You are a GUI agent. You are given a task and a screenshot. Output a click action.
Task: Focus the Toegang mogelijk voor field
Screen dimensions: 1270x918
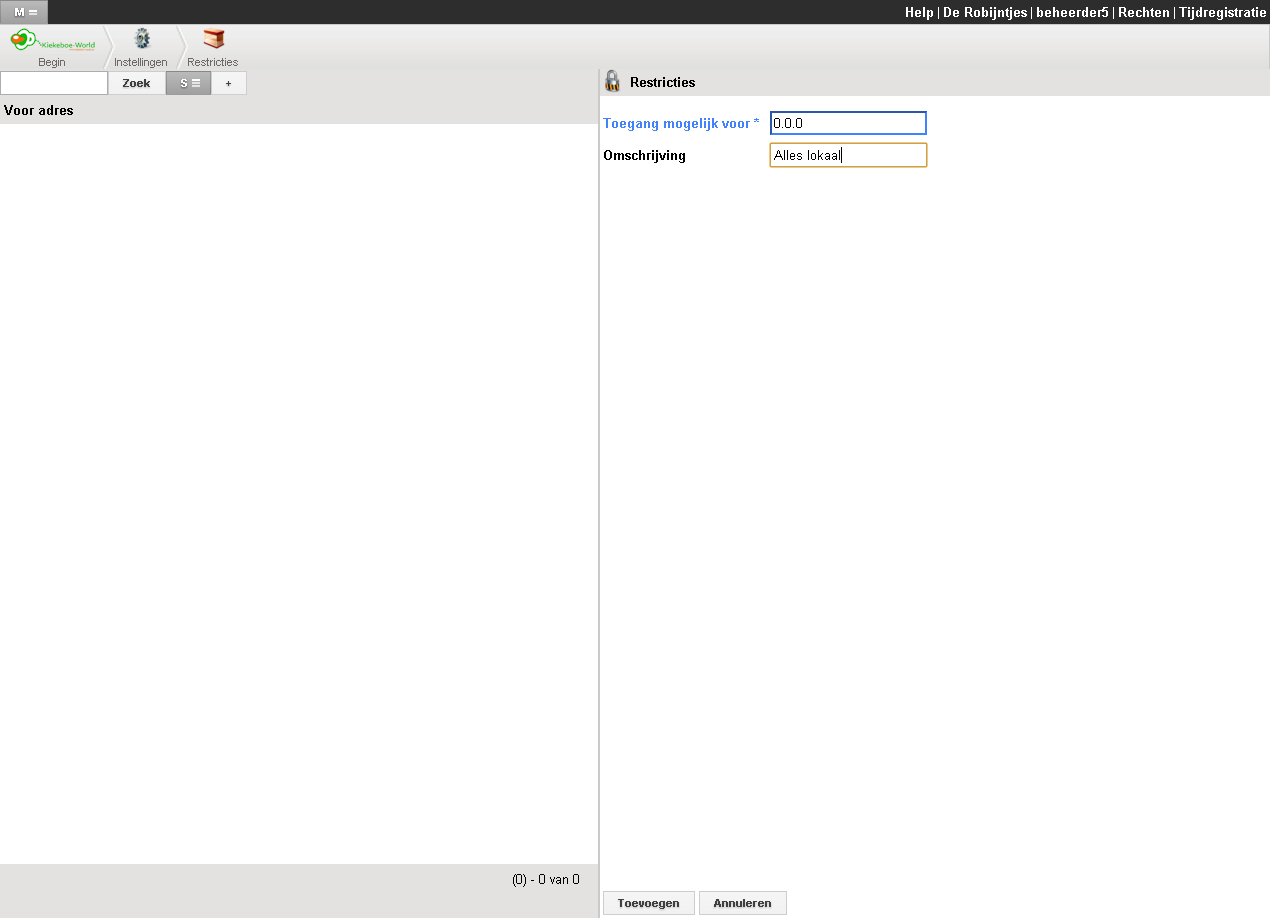(848, 123)
